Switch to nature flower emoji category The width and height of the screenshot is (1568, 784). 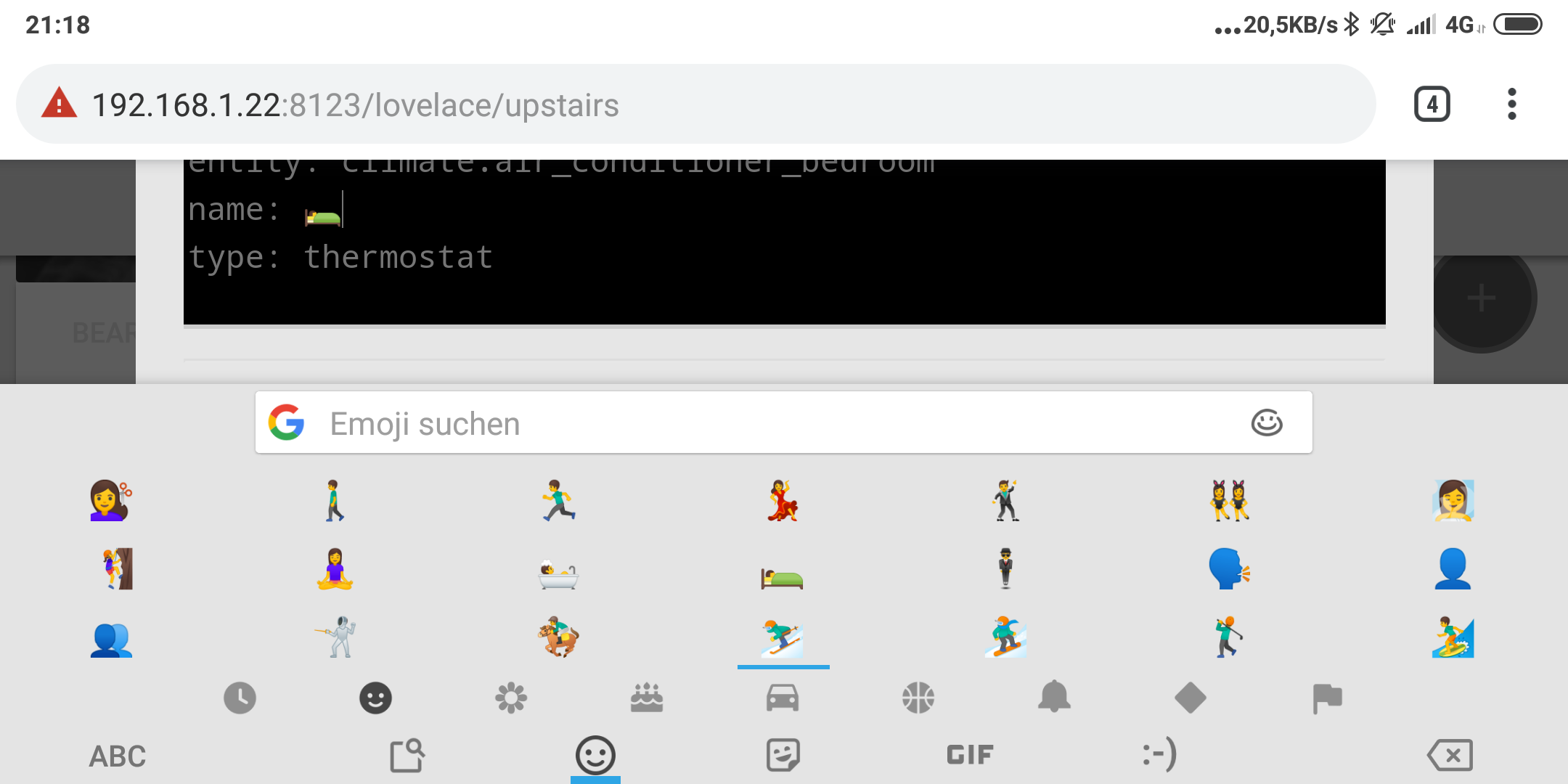511,698
